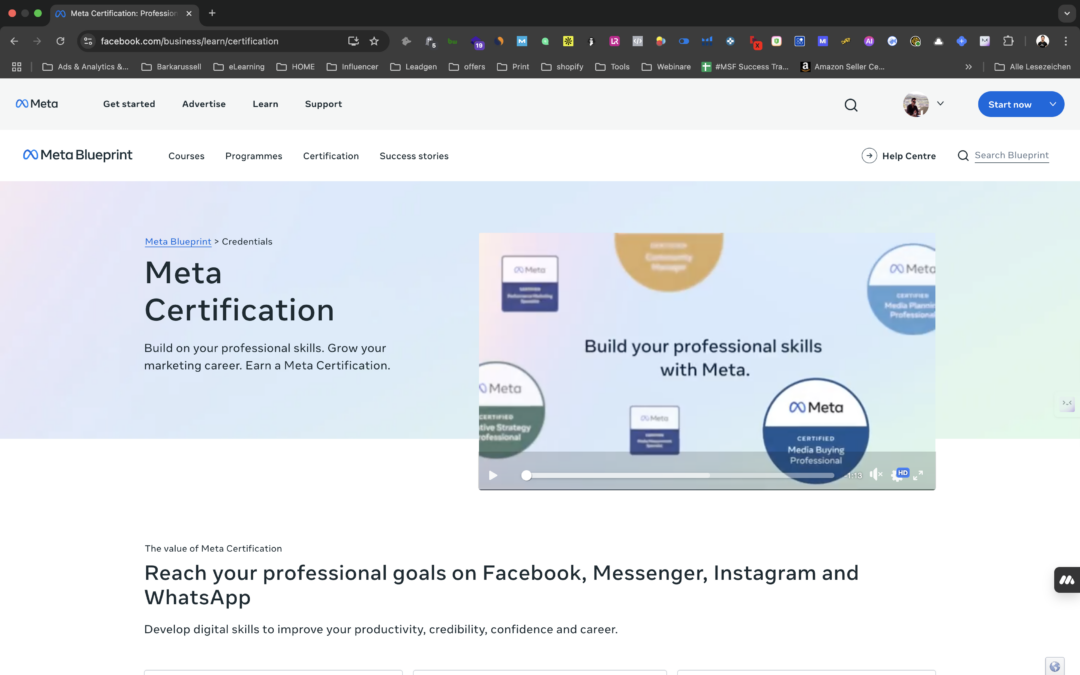Open the Learn menu
The height and width of the screenshot is (675, 1080).
[x=265, y=104]
